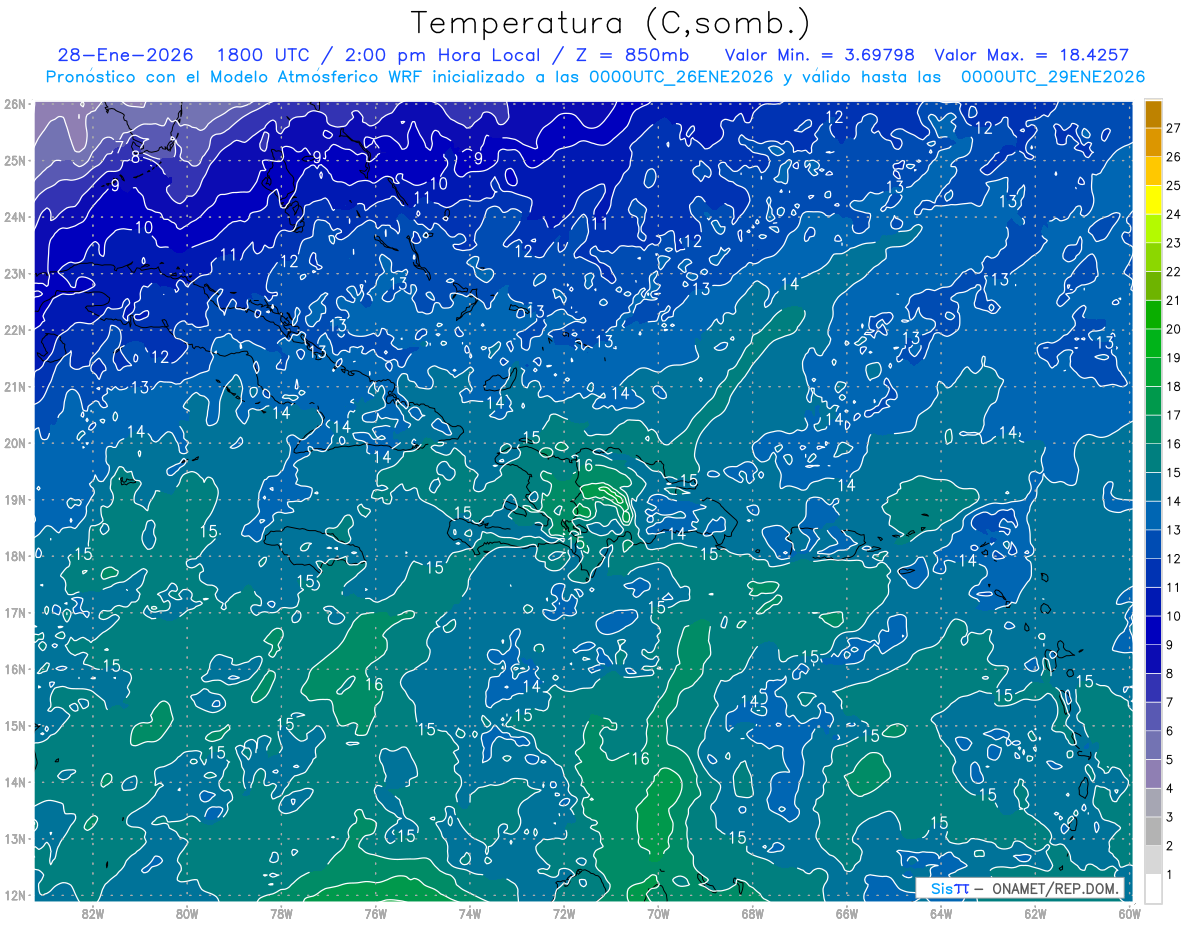Click the '20N' latitude axis label
This screenshot has width=1200, height=927.
15,443
